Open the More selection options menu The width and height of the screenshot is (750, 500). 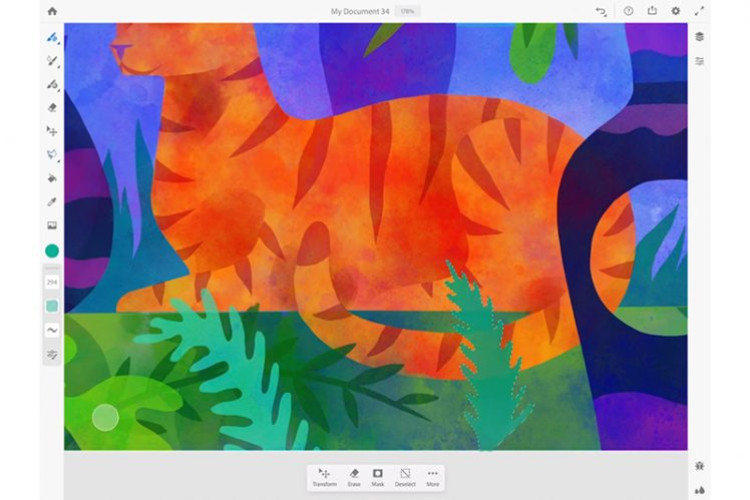pos(432,477)
